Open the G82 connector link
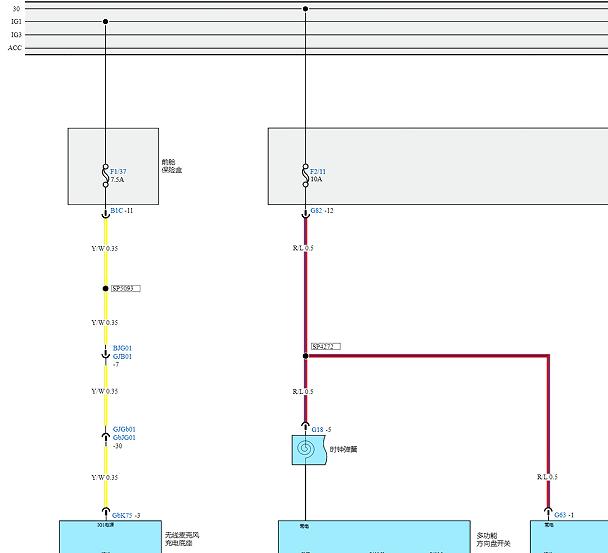Screen dimensions: 608x553 (x=316, y=211)
